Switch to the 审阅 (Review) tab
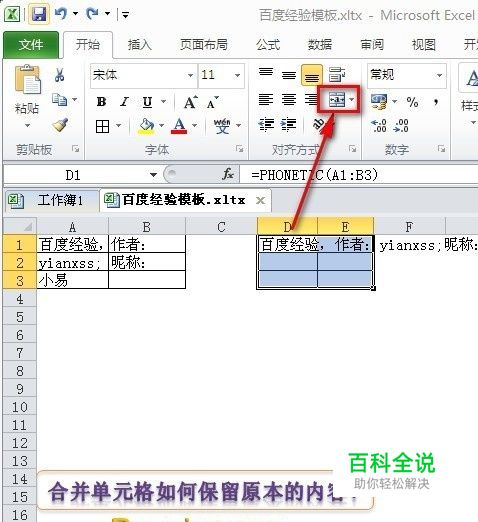Image resolution: width=478 pixels, height=522 pixels. (x=372, y=45)
